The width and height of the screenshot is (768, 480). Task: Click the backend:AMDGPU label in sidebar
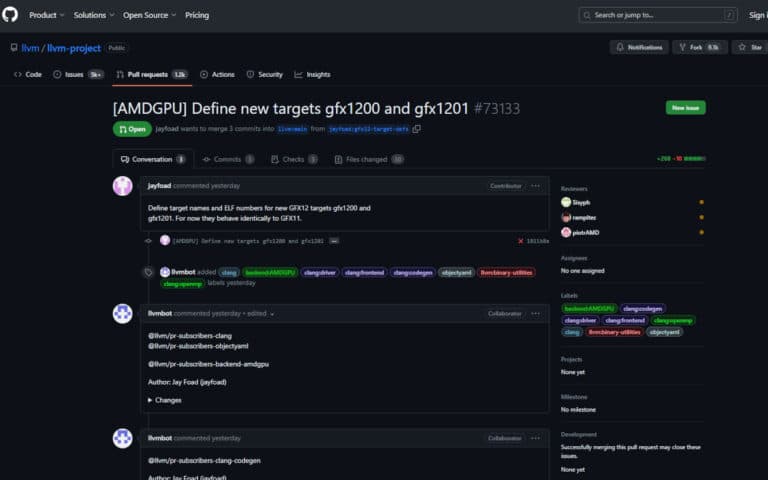coord(589,309)
